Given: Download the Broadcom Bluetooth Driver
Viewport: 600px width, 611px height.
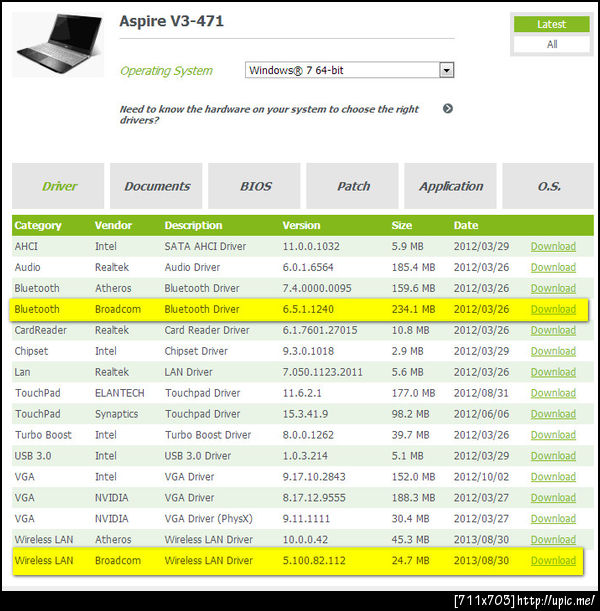Looking at the screenshot, I should pos(553,309).
